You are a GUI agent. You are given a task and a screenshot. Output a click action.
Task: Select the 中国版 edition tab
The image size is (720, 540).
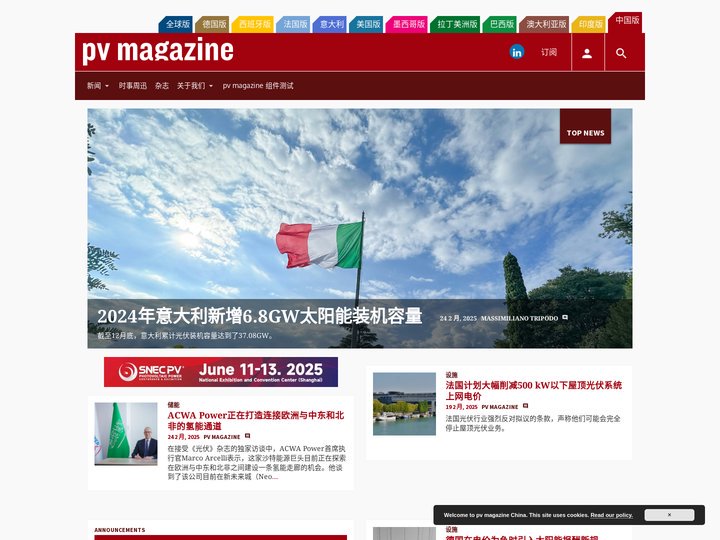point(626,22)
